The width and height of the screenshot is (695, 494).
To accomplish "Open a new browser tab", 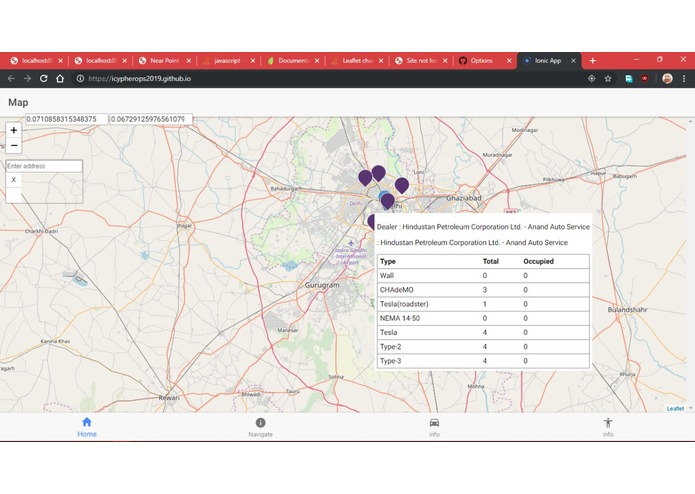I will (x=593, y=61).
